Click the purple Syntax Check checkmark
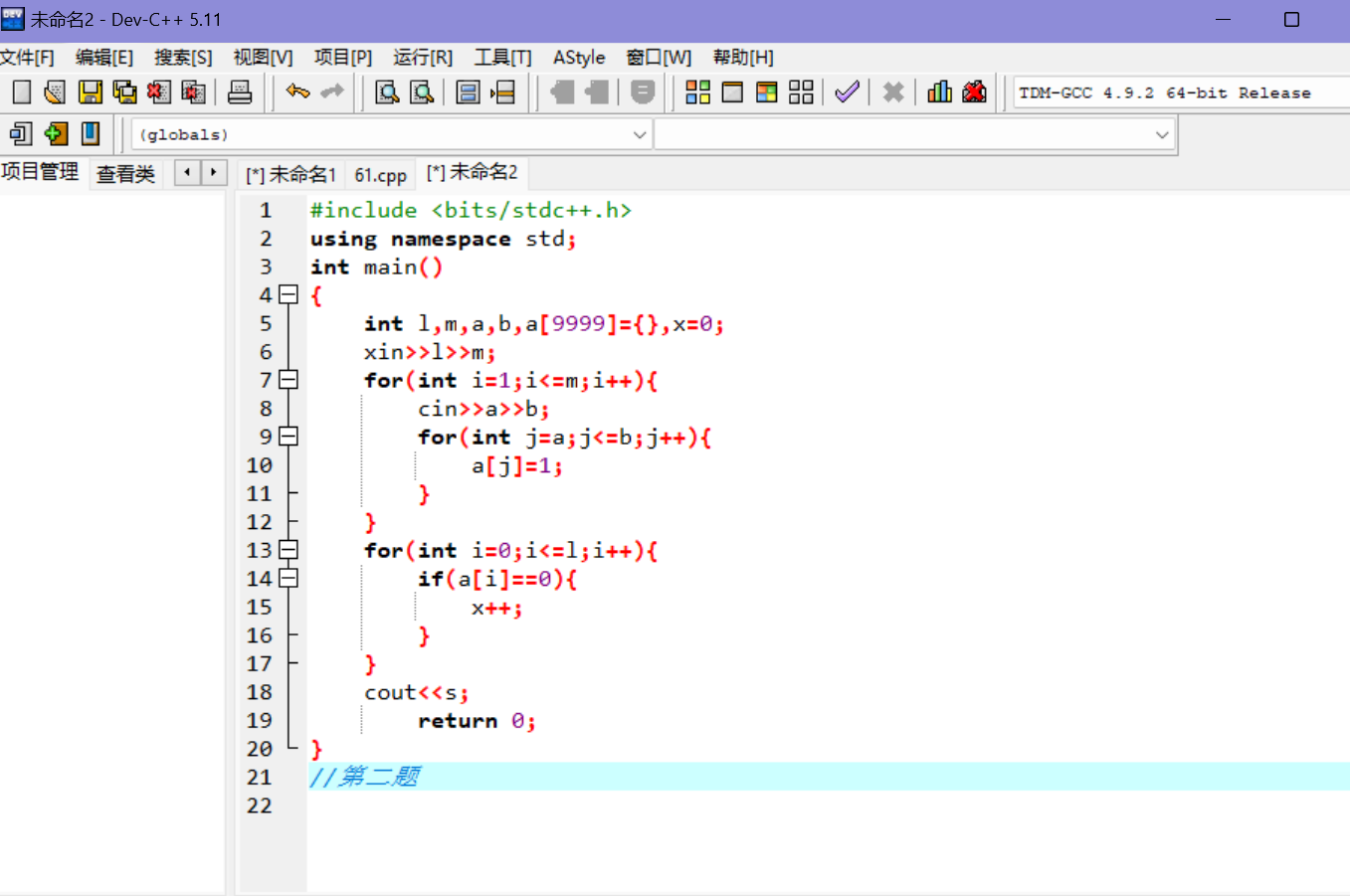 pyautogui.click(x=847, y=92)
